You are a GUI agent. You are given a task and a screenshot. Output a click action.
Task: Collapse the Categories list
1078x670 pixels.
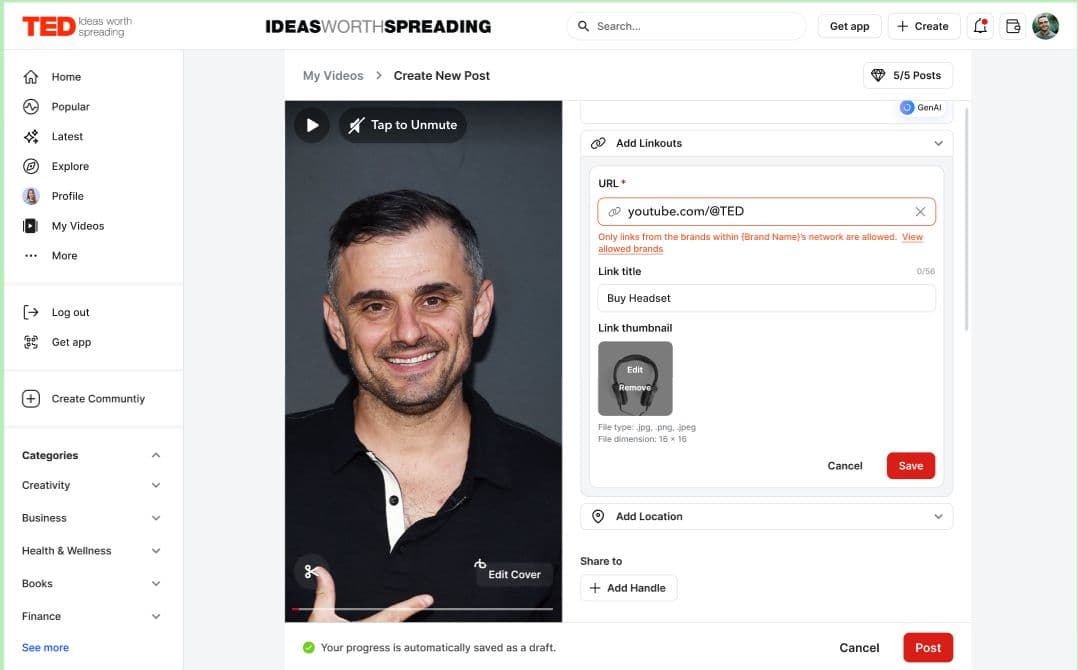(156, 455)
